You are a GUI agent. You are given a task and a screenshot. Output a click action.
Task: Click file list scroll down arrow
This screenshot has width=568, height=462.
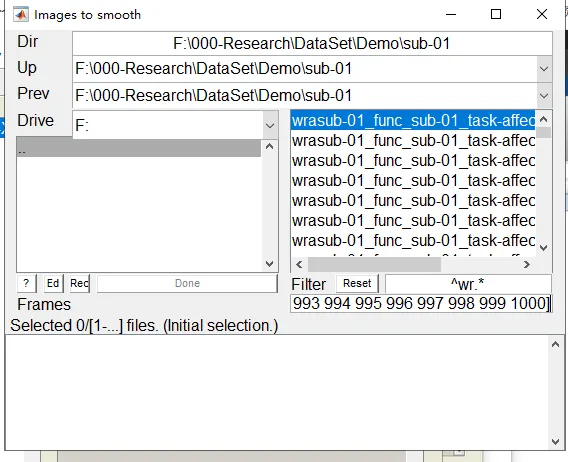point(543,248)
